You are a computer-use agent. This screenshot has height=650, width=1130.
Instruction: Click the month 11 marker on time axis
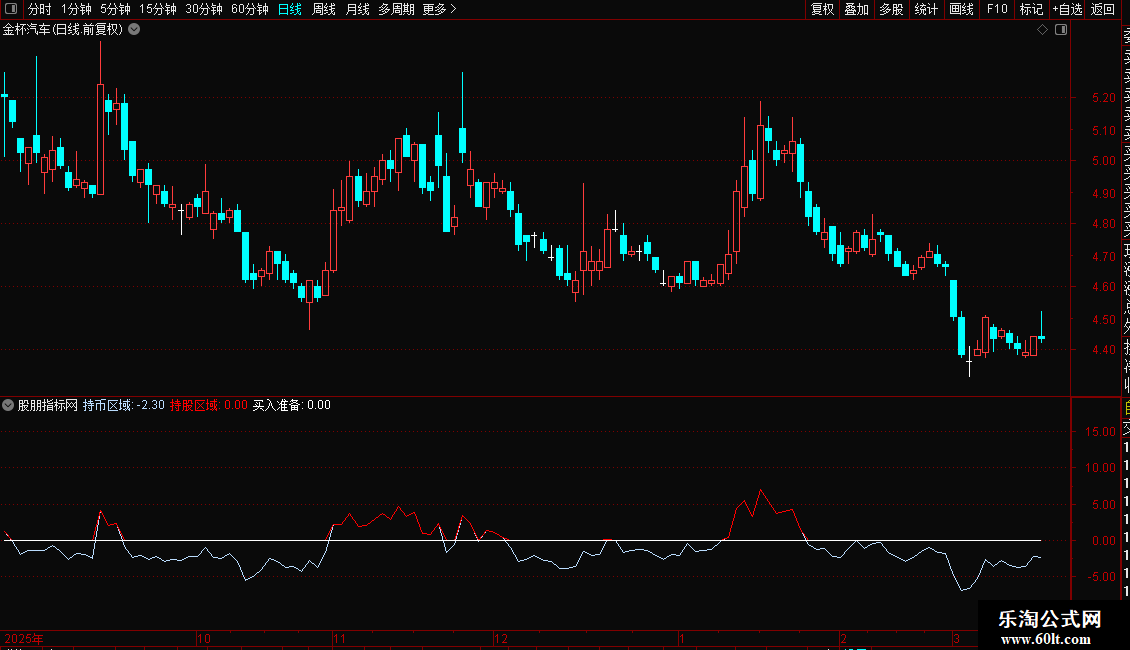coord(339,638)
